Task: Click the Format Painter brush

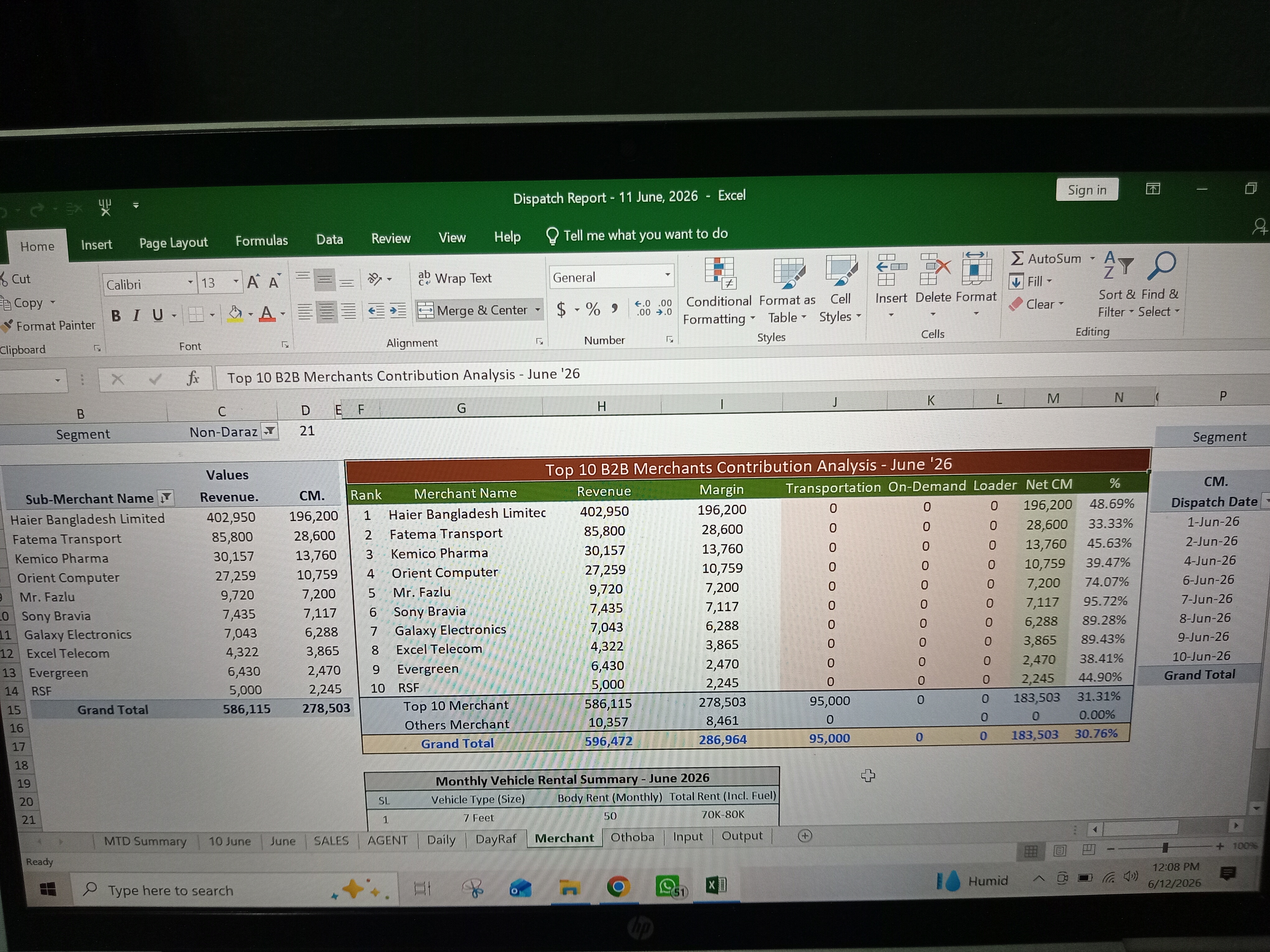Action: point(7,327)
